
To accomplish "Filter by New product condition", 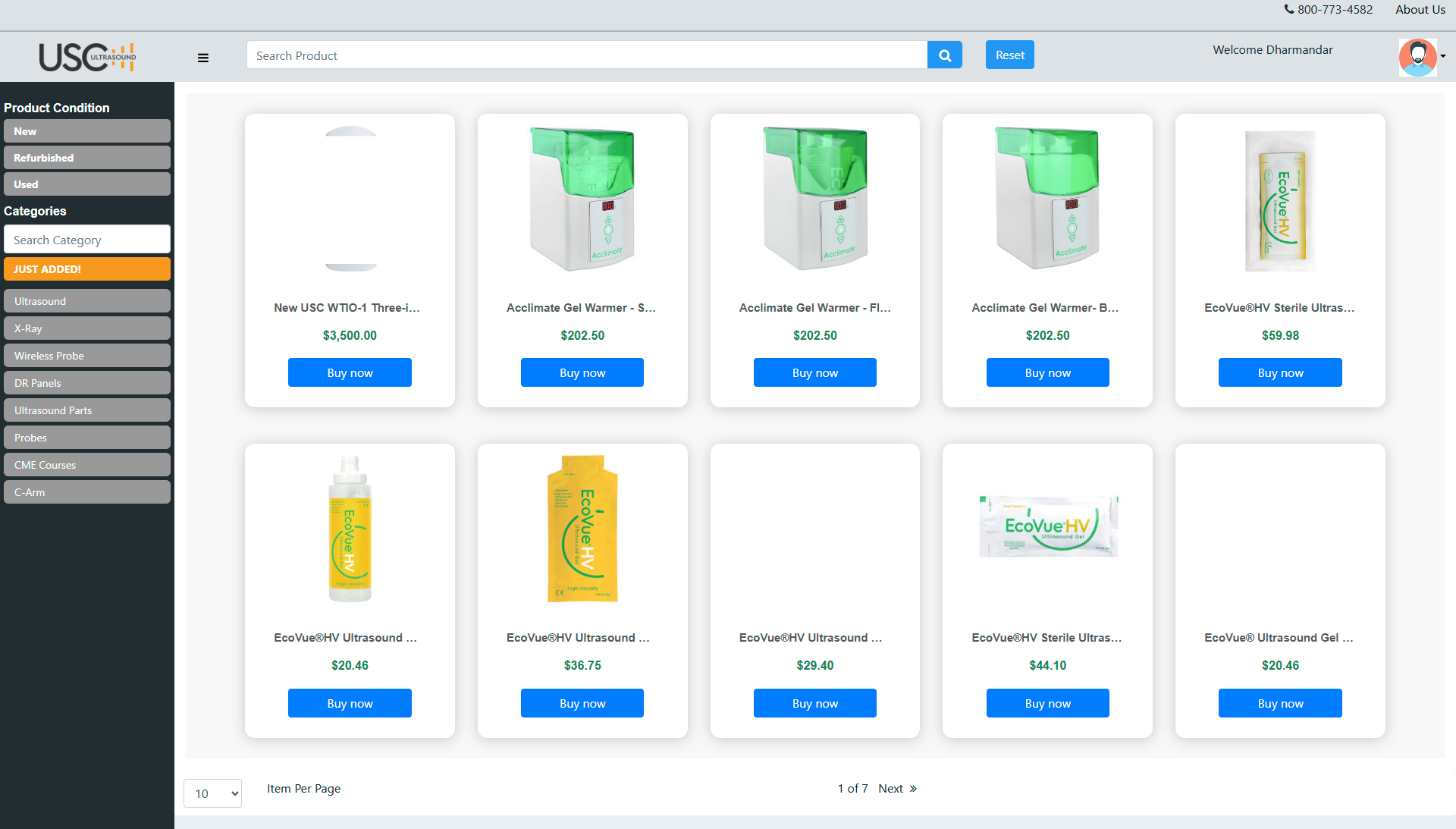I will [x=87, y=131].
